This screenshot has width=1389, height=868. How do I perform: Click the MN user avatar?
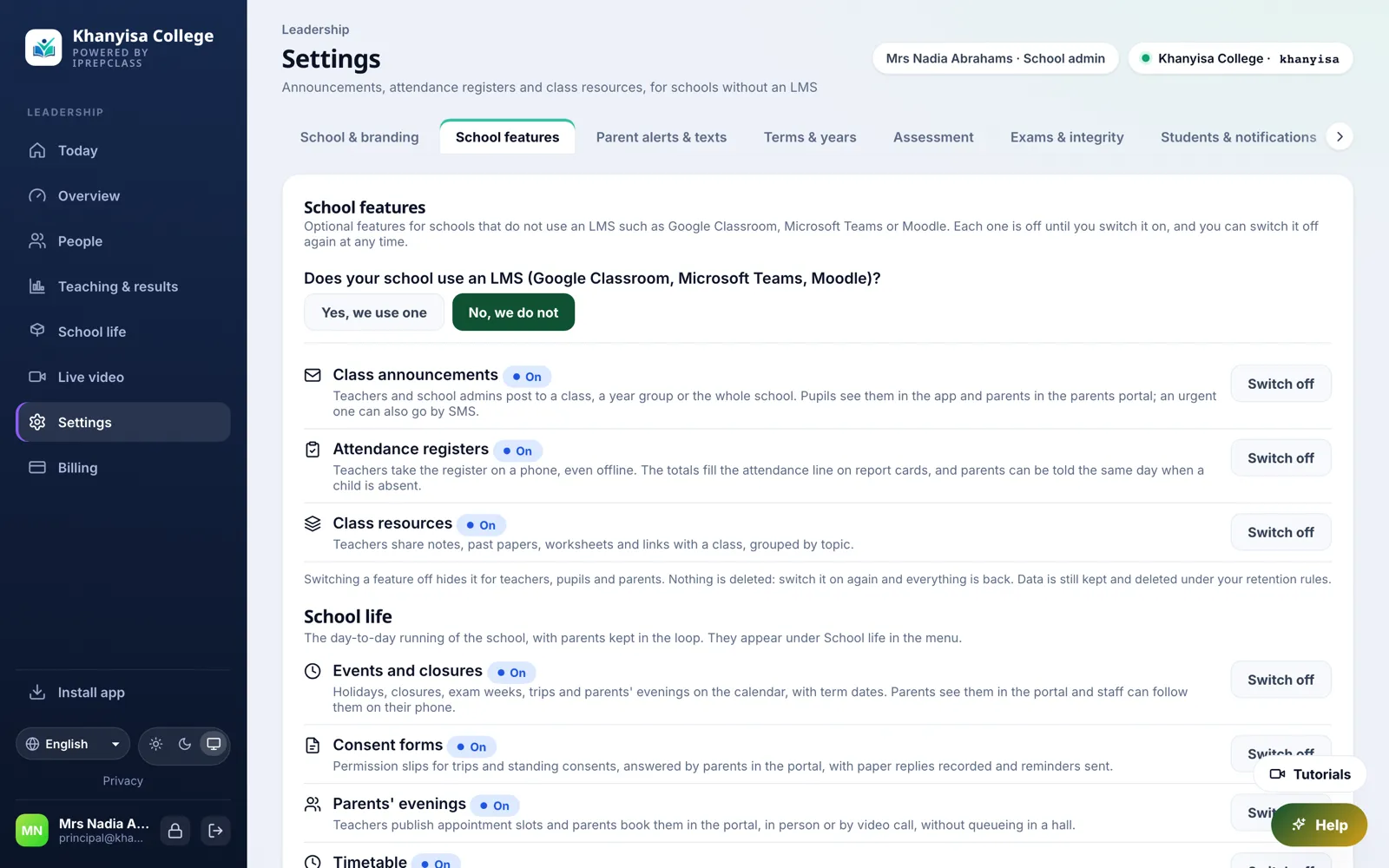click(x=32, y=831)
